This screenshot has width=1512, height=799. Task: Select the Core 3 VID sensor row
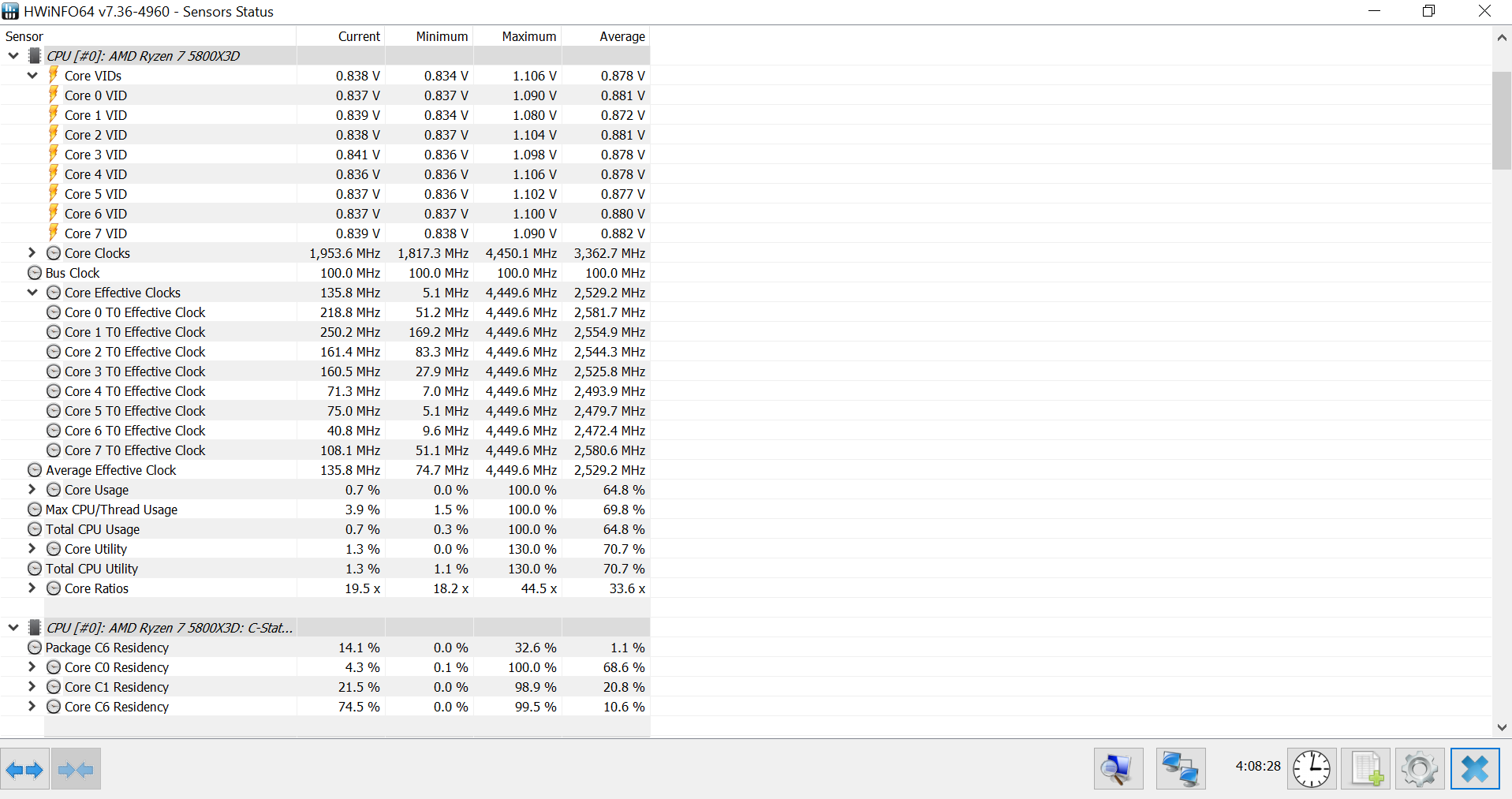(325, 155)
